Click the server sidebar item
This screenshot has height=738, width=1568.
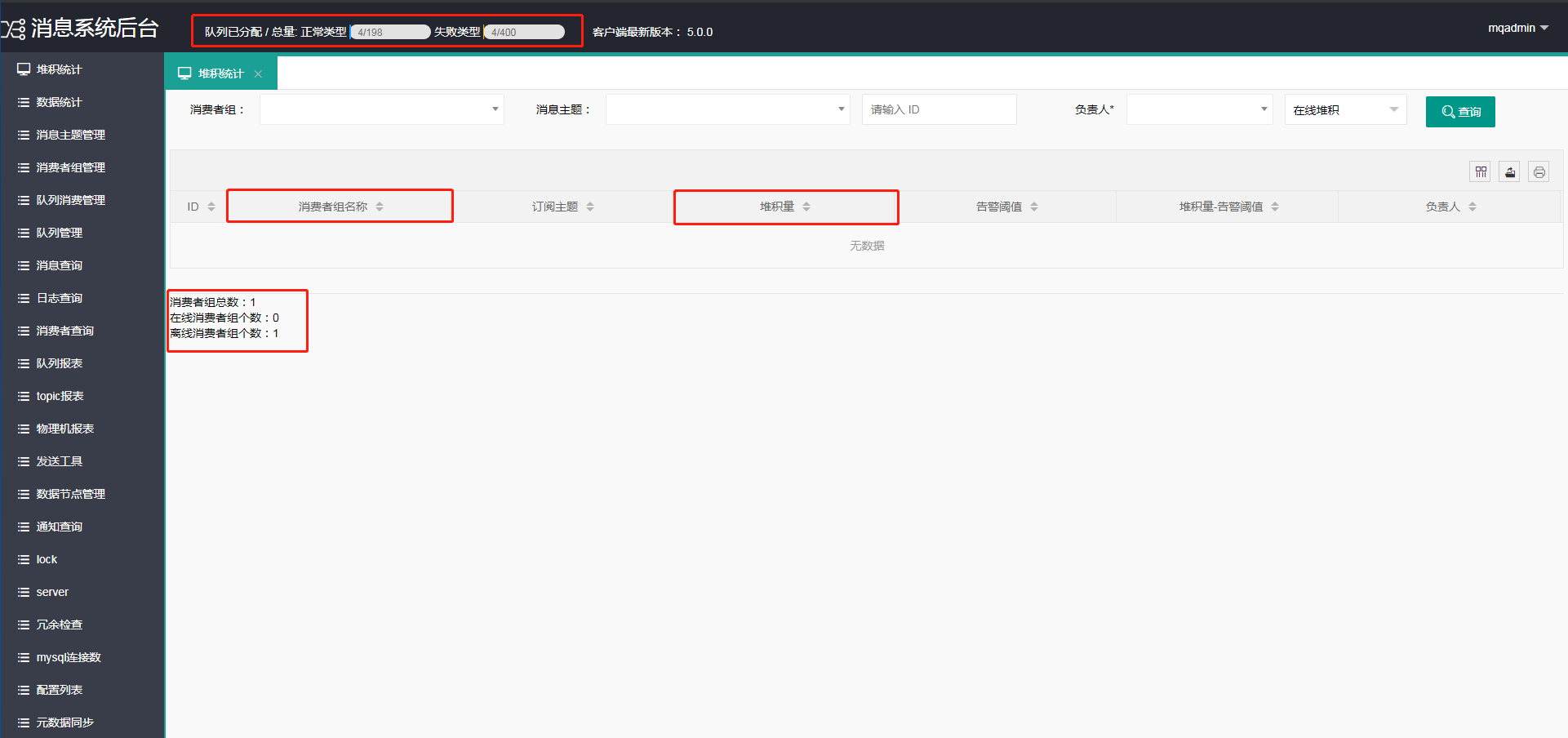[82, 592]
